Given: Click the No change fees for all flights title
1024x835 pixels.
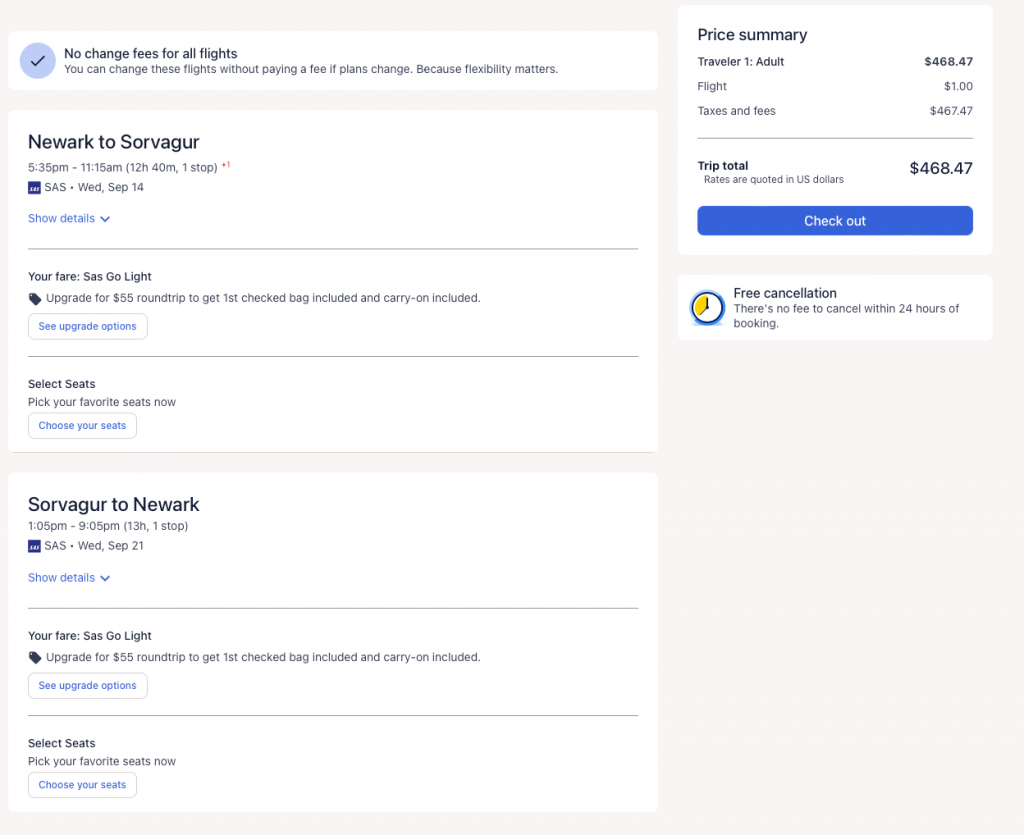Looking at the screenshot, I should tap(151, 54).
